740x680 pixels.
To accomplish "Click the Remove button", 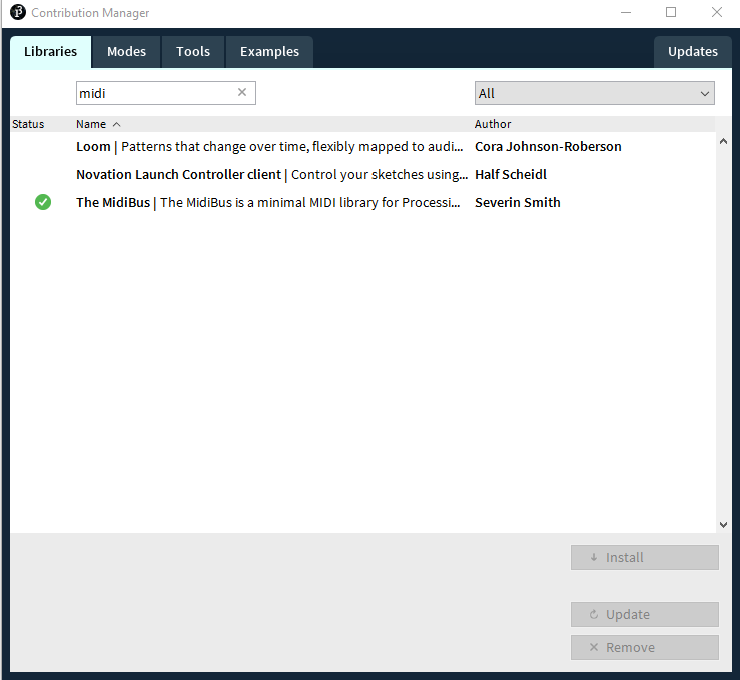I will tap(645, 647).
